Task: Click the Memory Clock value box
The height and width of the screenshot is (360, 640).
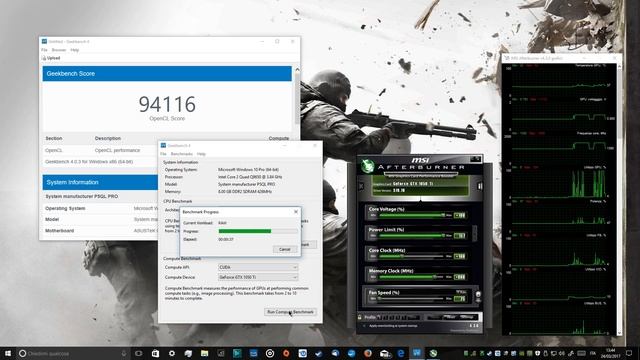Action: [460, 277]
